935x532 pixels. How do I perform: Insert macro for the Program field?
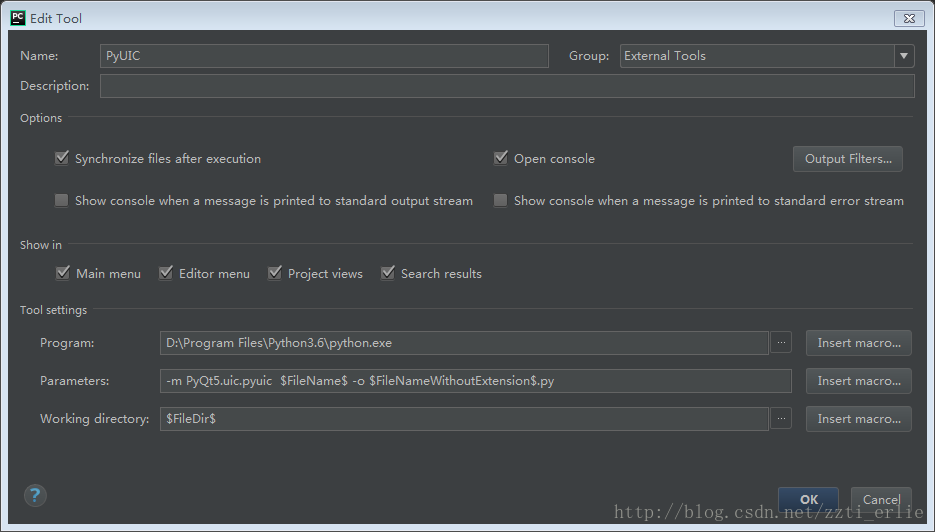(858, 343)
